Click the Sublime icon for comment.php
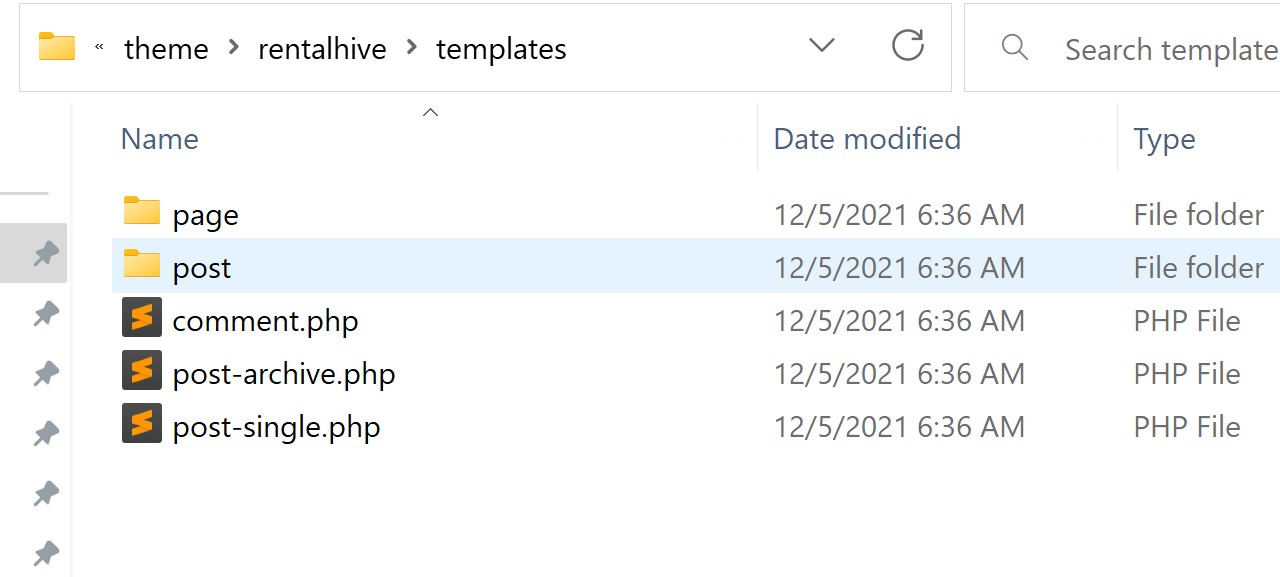The height and width of the screenshot is (577, 1280). pos(142,319)
